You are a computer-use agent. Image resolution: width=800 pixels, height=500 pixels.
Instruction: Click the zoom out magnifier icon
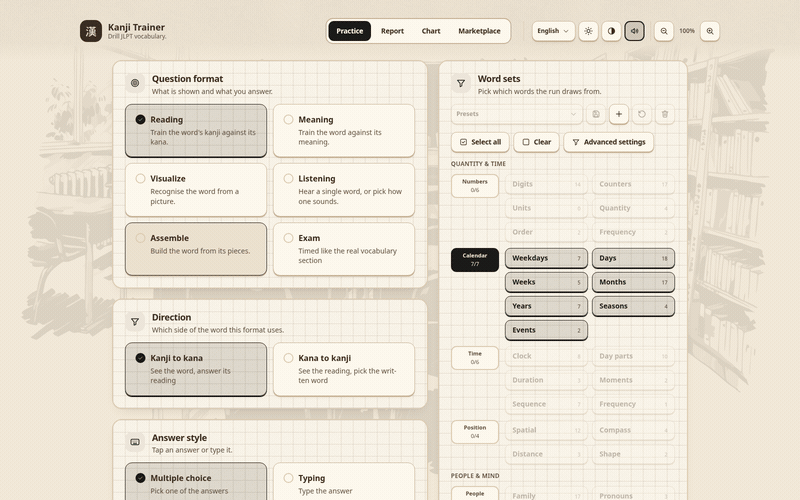pyautogui.click(x=664, y=31)
